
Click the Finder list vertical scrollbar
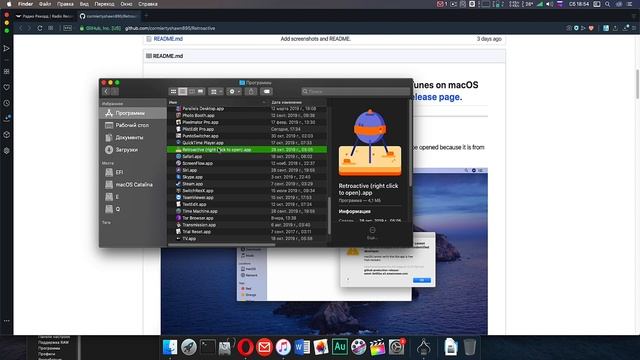(329, 216)
